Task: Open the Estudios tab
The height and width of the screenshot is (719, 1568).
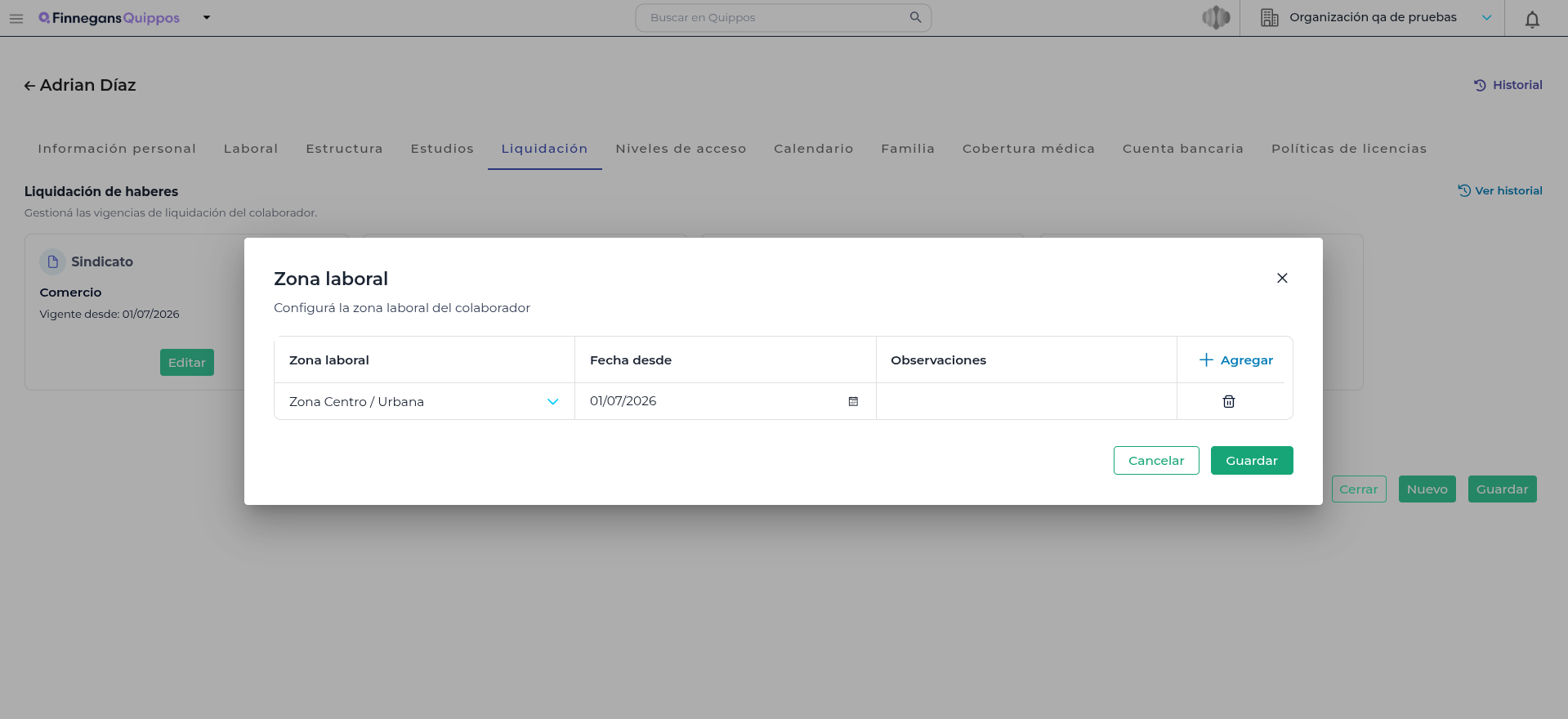Action: [442, 149]
